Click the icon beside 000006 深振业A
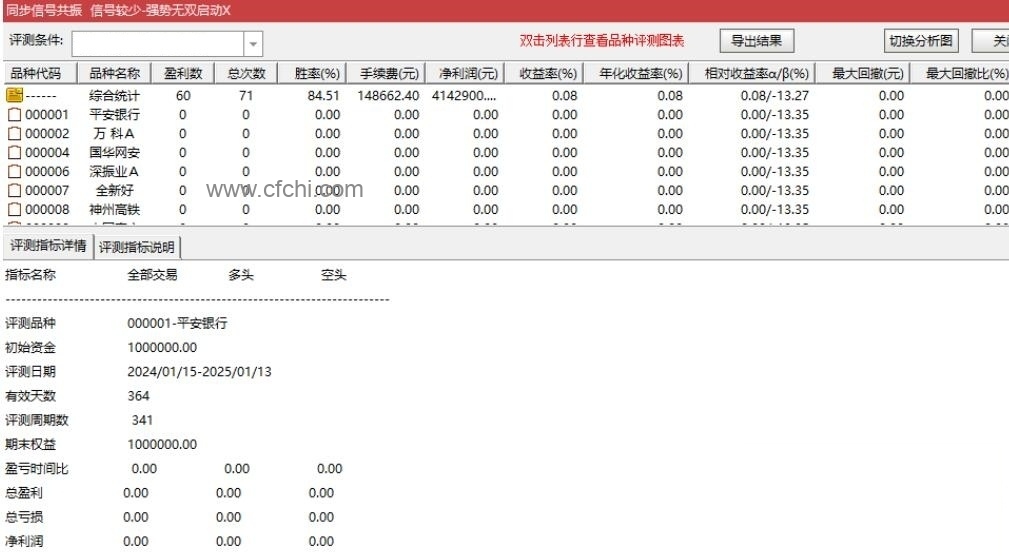Screen dimensions: 1009x556 click(x=14, y=172)
